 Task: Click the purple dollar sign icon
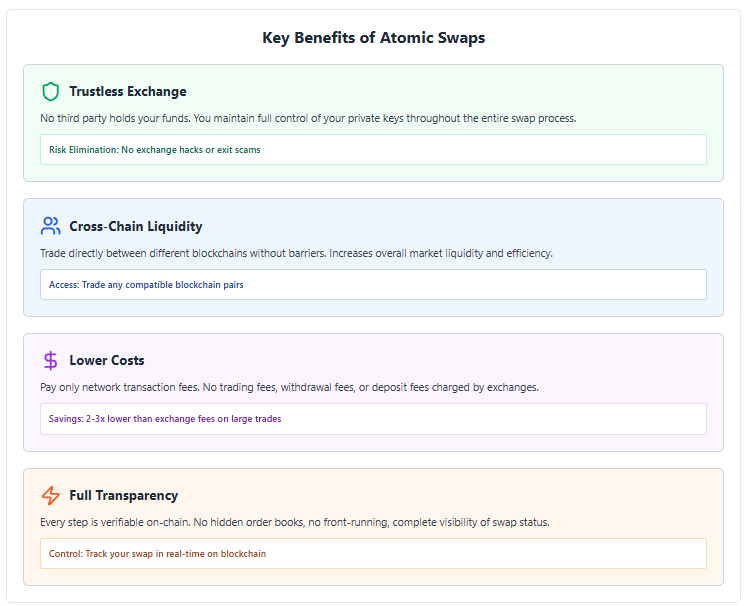click(50, 361)
